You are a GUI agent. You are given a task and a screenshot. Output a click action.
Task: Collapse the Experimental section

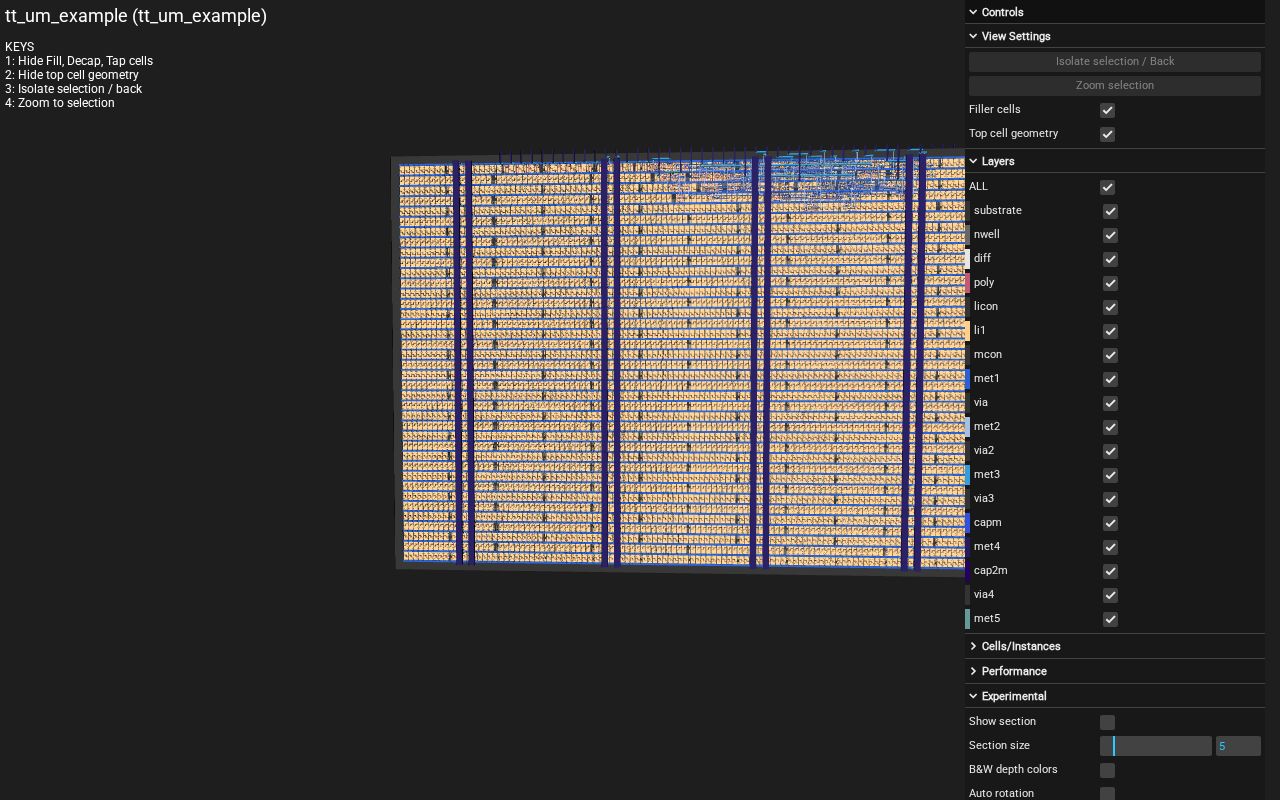[x=1115, y=696]
